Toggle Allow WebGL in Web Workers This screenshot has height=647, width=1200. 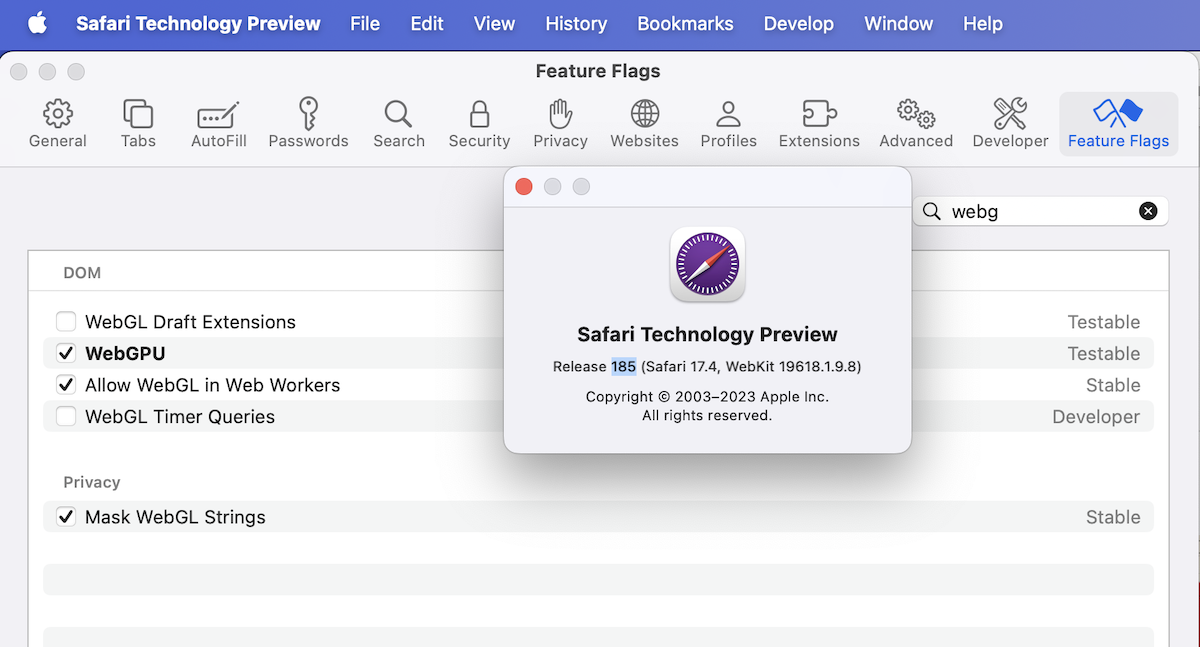click(x=66, y=385)
